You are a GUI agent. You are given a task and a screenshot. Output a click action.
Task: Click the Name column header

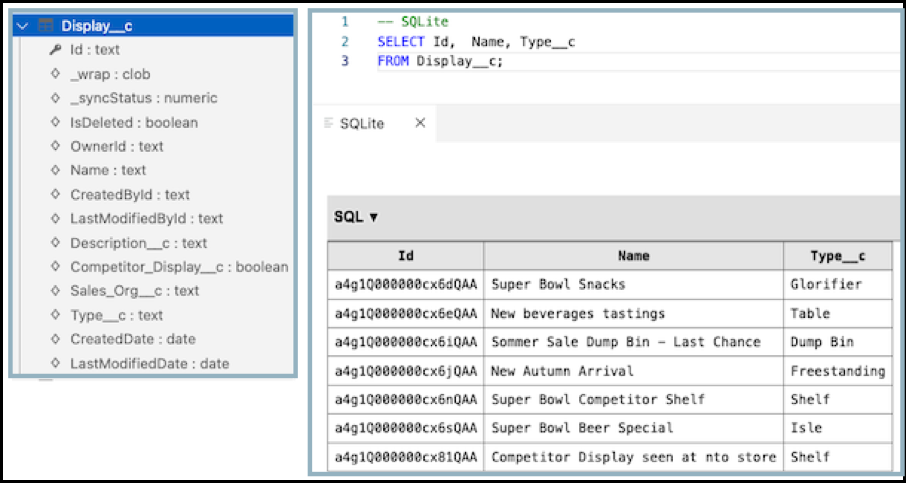click(633, 255)
